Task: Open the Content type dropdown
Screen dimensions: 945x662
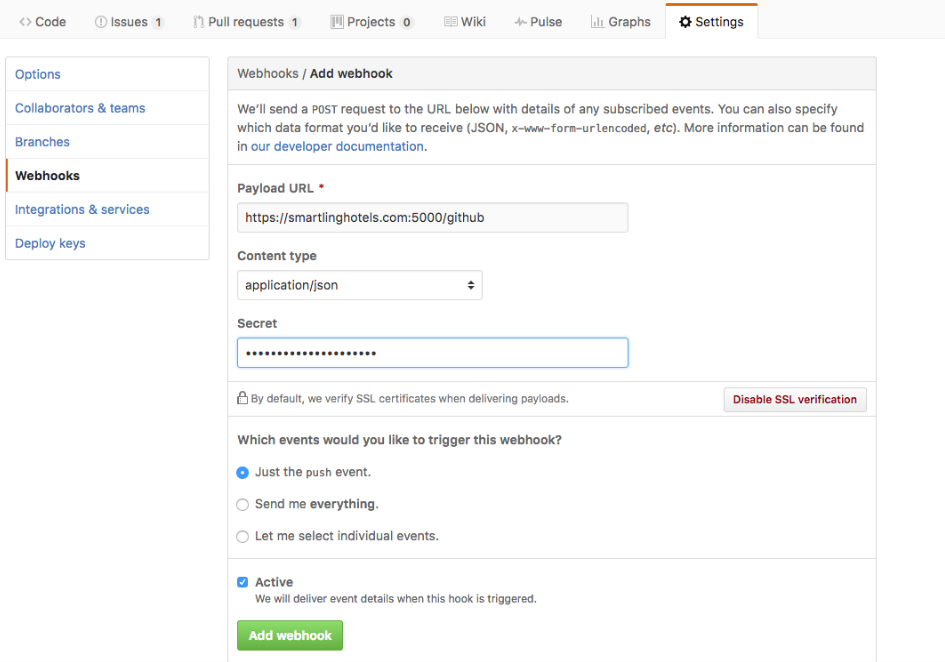Action: tap(359, 285)
